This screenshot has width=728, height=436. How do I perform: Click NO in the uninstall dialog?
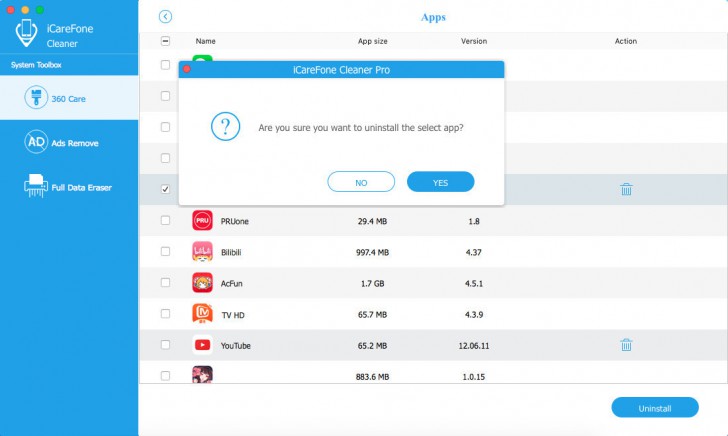coord(361,182)
